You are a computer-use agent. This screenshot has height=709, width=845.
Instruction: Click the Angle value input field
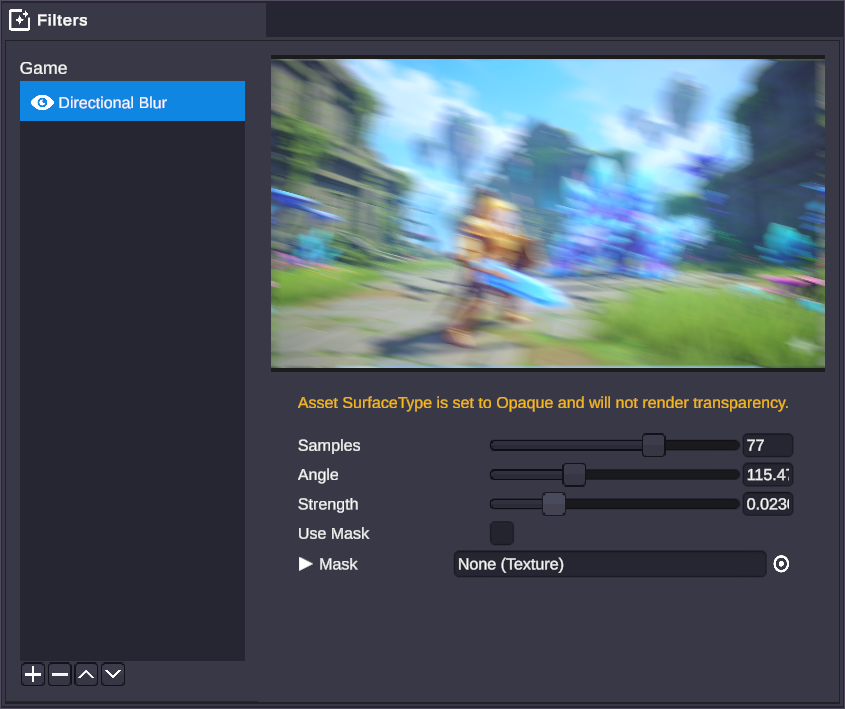click(x=767, y=474)
